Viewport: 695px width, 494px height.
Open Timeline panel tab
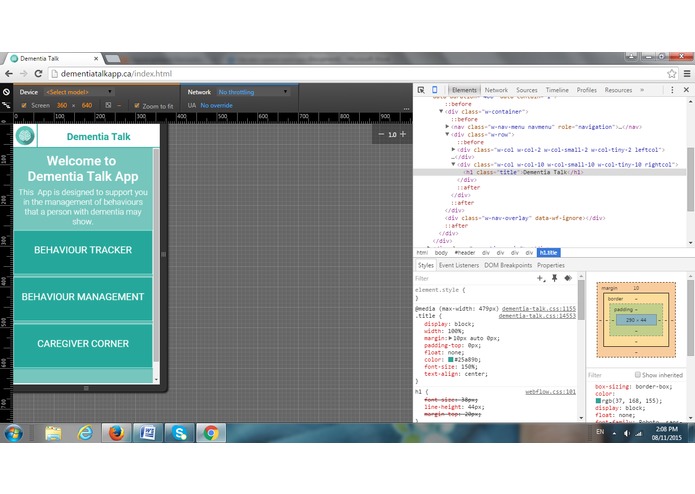point(557,90)
